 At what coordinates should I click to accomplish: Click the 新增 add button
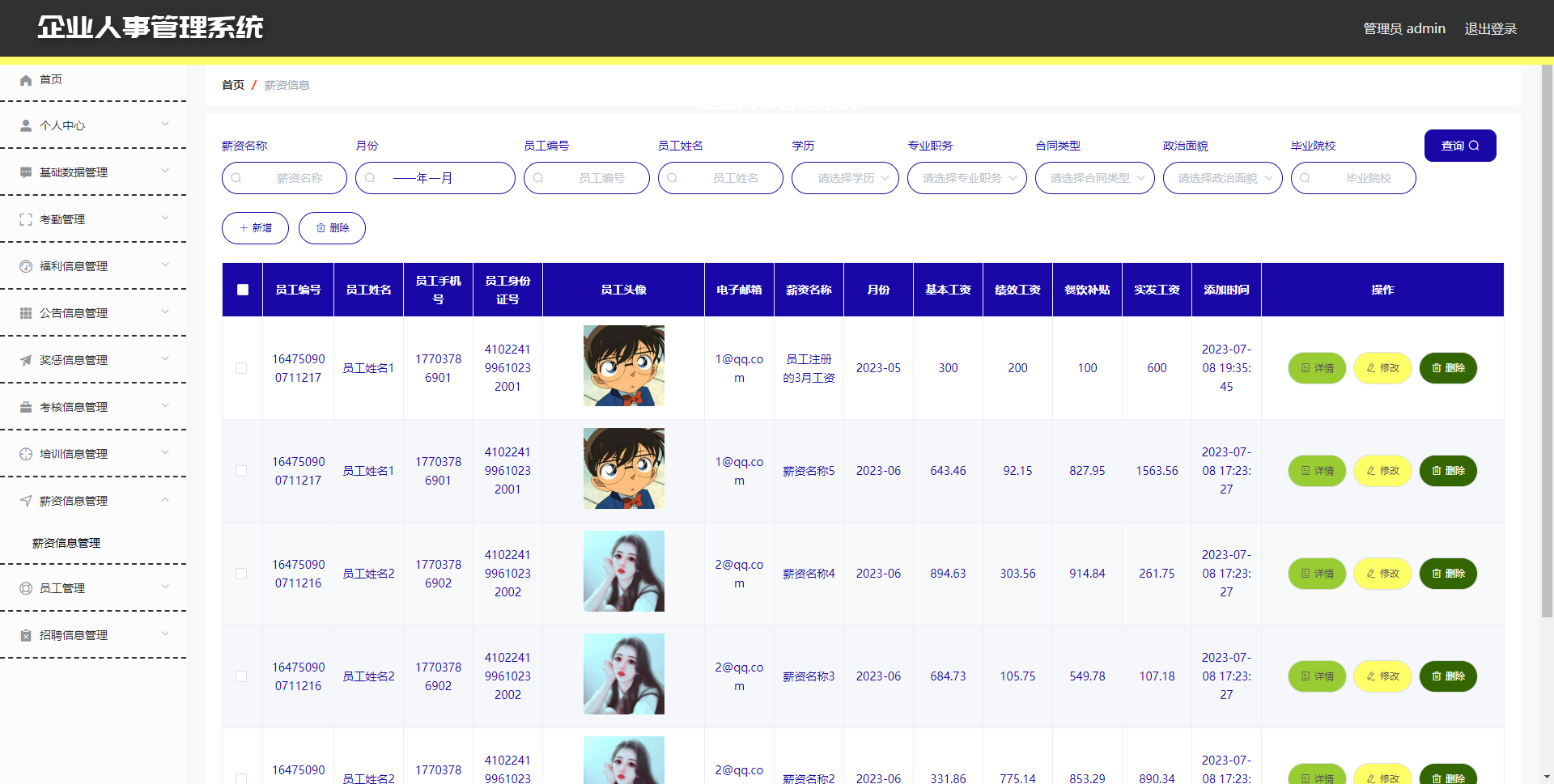pyautogui.click(x=255, y=228)
